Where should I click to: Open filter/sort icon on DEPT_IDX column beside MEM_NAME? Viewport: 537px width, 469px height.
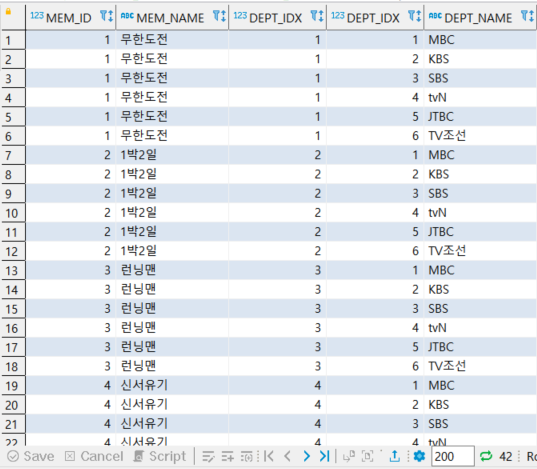pyautogui.click(x=317, y=16)
